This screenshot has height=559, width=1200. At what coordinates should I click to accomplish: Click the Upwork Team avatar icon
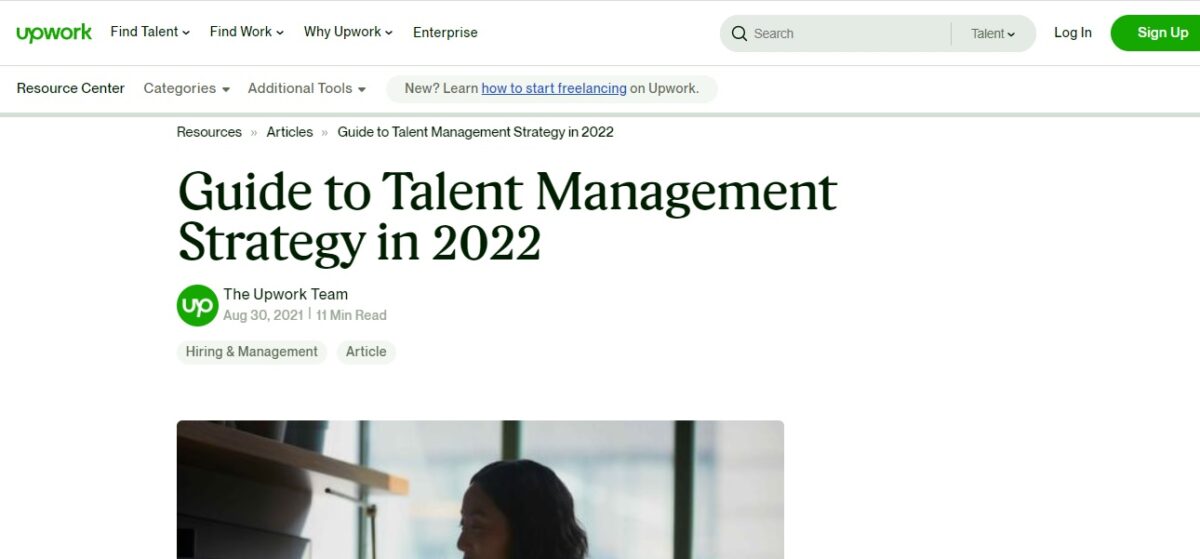tap(197, 305)
